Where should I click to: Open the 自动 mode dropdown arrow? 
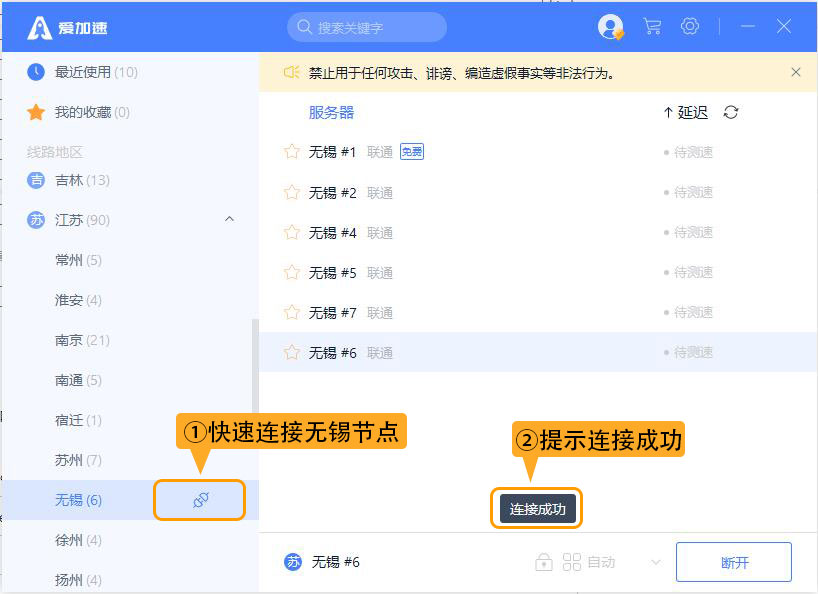click(656, 562)
